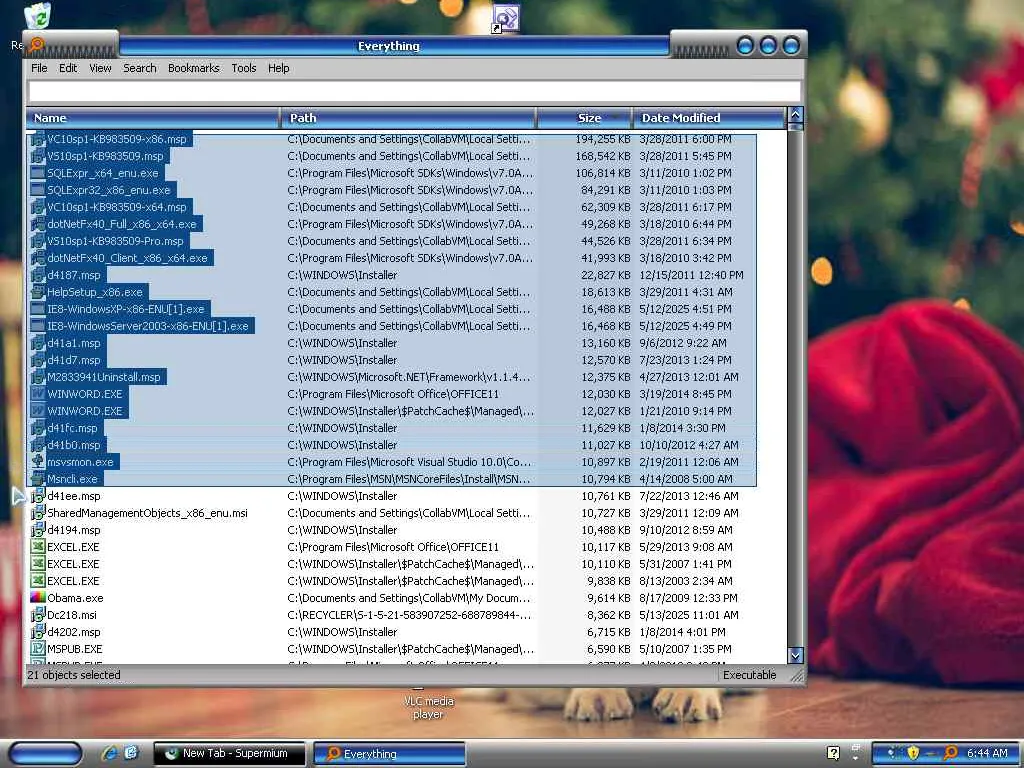The image size is (1024, 768).
Task: Select the file IE8-WindowsServer2003-x86-ENU[1].exe
Action: point(148,326)
